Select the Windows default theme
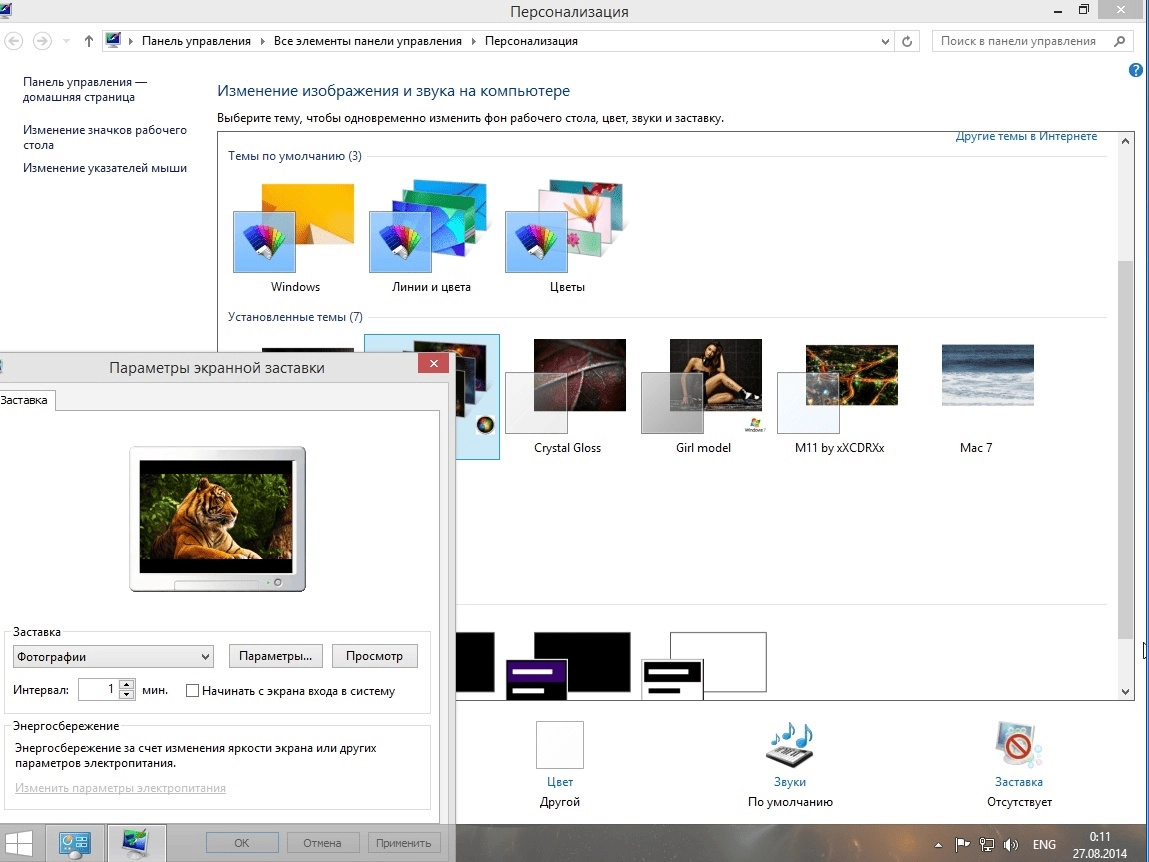The height and width of the screenshot is (862, 1149). (294, 238)
